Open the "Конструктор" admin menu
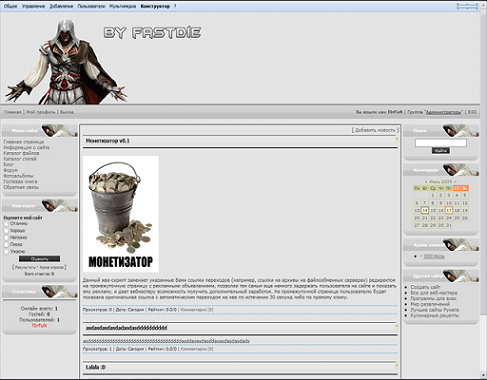This screenshot has width=487, height=380. pyautogui.click(x=155, y=6)
